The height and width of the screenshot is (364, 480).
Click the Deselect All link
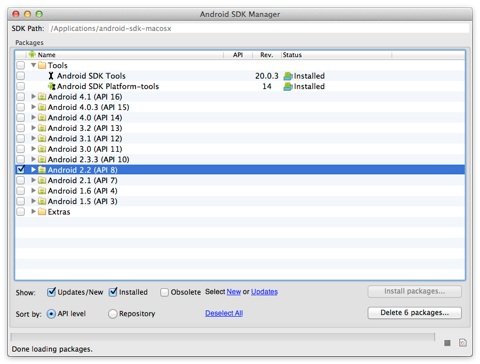click(x=224, y=313)
